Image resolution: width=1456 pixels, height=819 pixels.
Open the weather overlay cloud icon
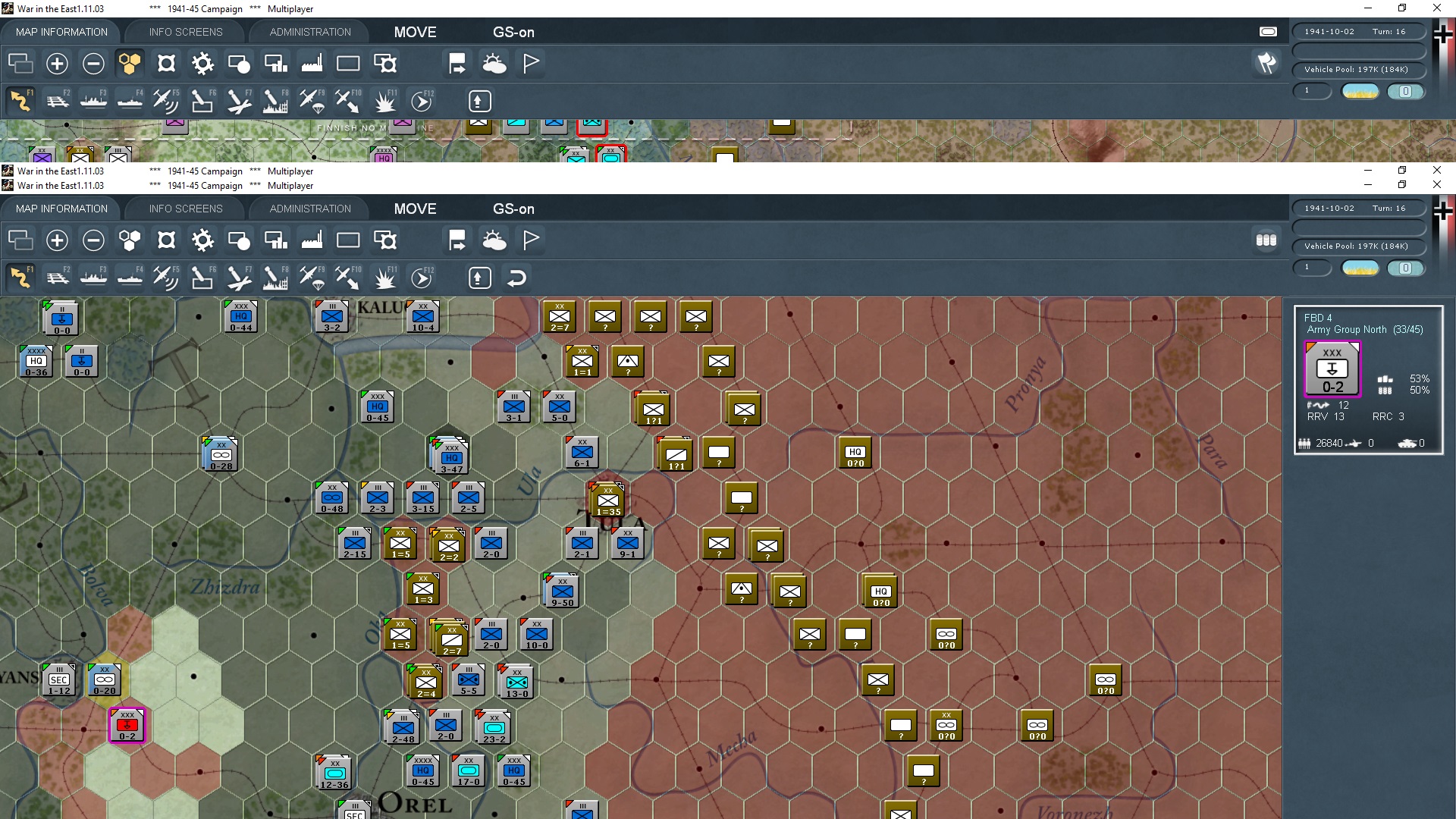tap(495, 240)
